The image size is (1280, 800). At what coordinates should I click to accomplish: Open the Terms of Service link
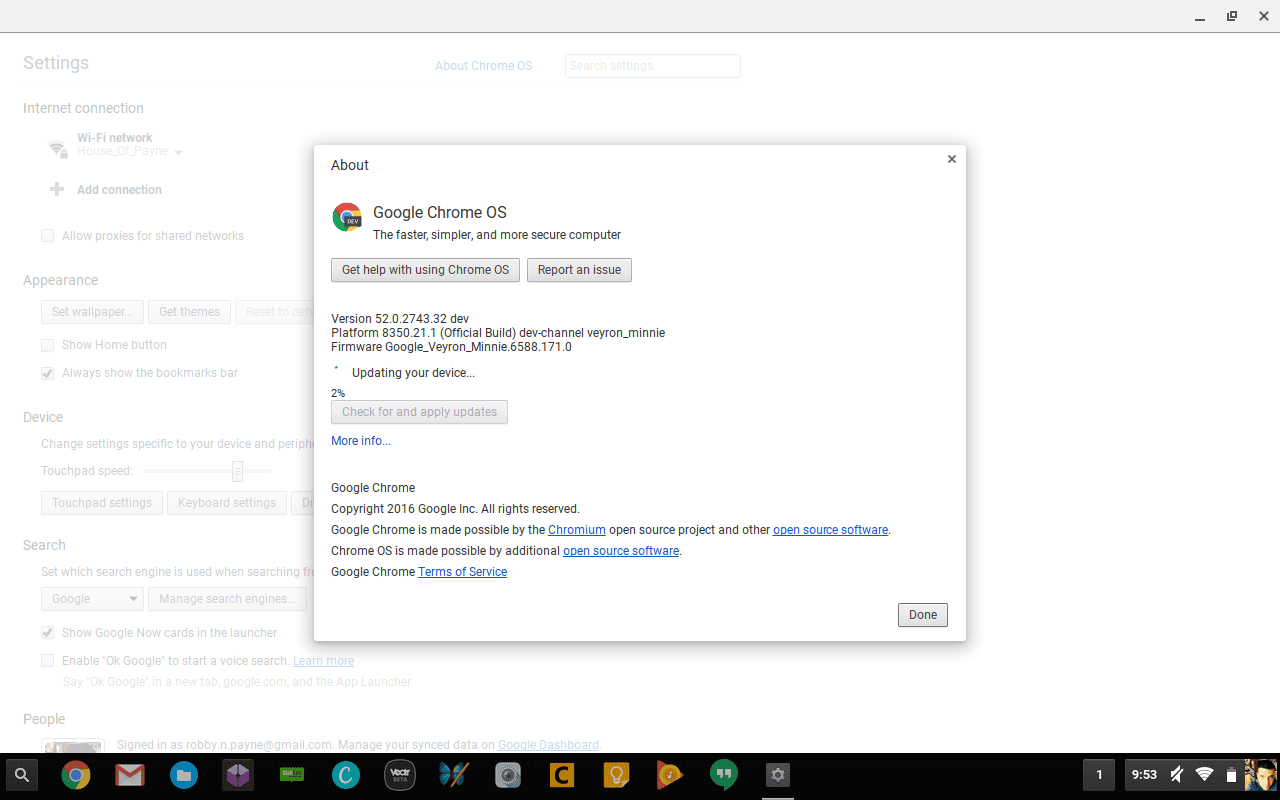462,572
